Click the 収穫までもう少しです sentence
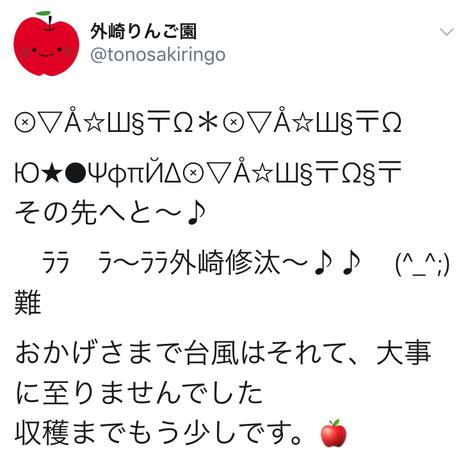This screenshot has width=461, height=468. [158, 433]
